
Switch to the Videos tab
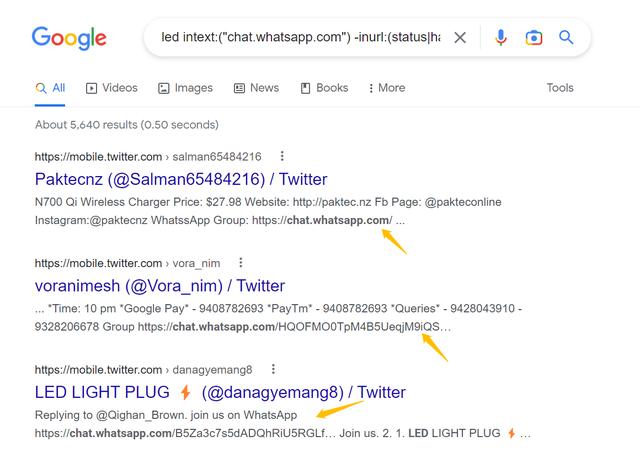click(112, 88)
